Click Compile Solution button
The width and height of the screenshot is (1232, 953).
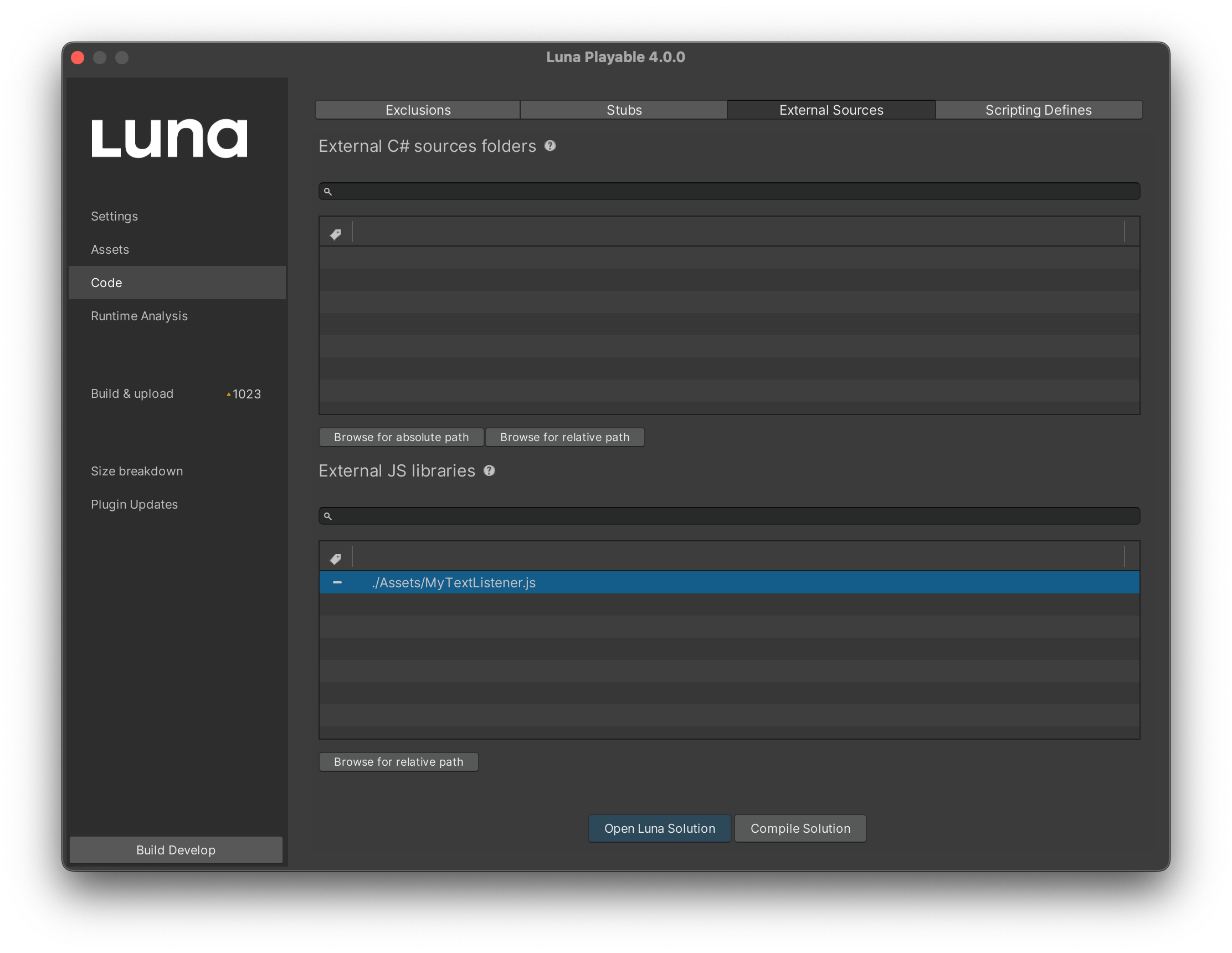[800, 828]
